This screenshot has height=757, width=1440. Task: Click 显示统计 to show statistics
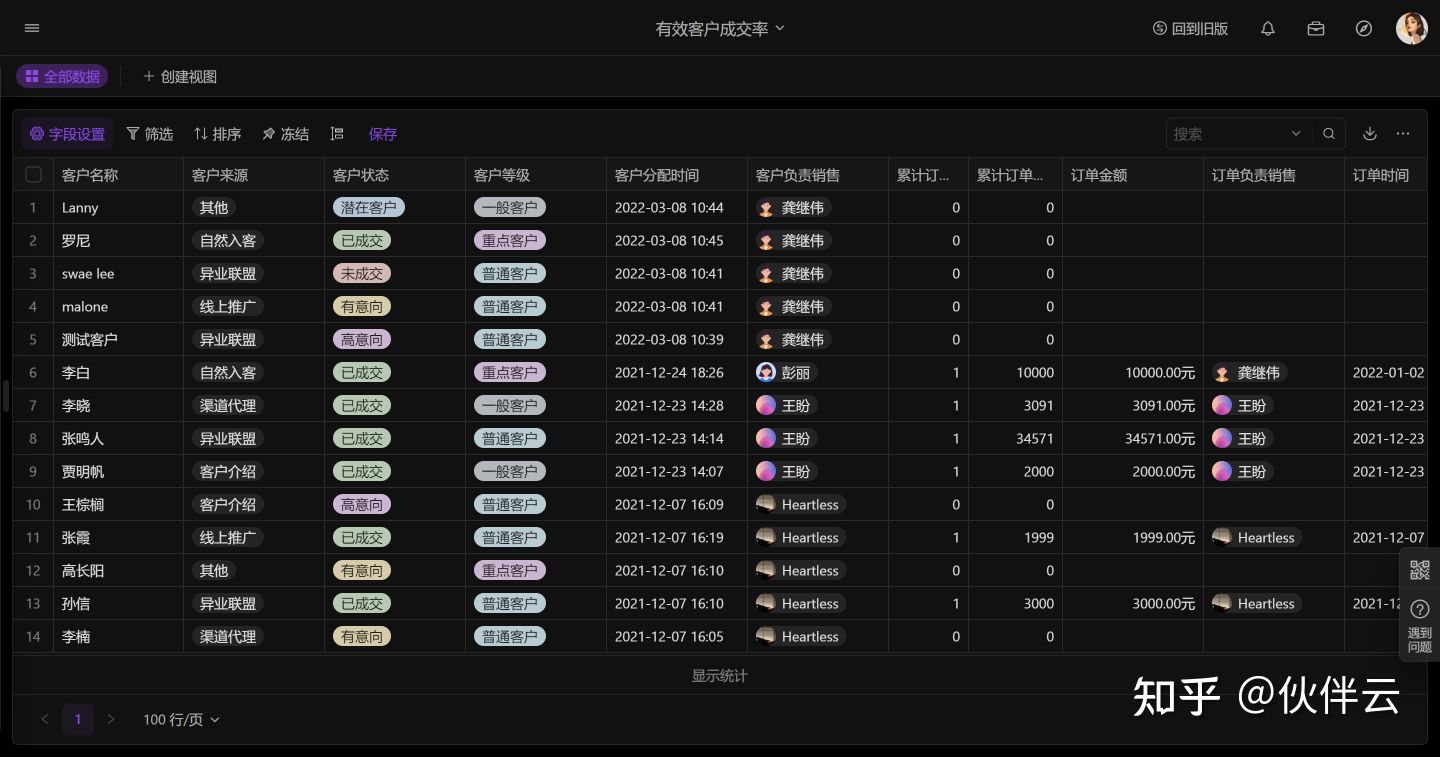point(720,676)
